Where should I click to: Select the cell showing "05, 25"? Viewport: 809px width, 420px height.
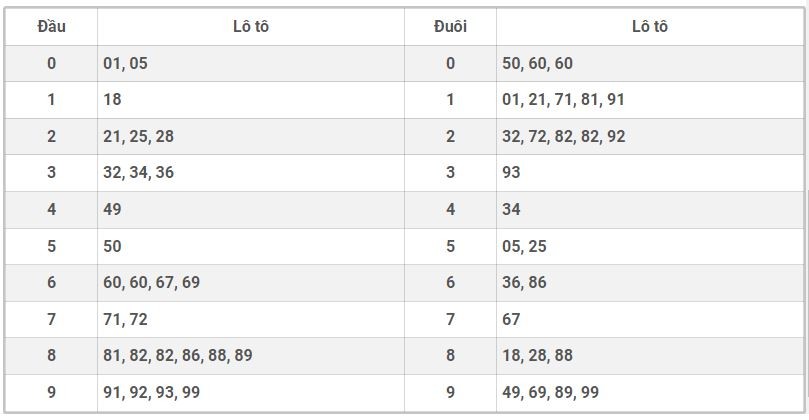point(524,246)
